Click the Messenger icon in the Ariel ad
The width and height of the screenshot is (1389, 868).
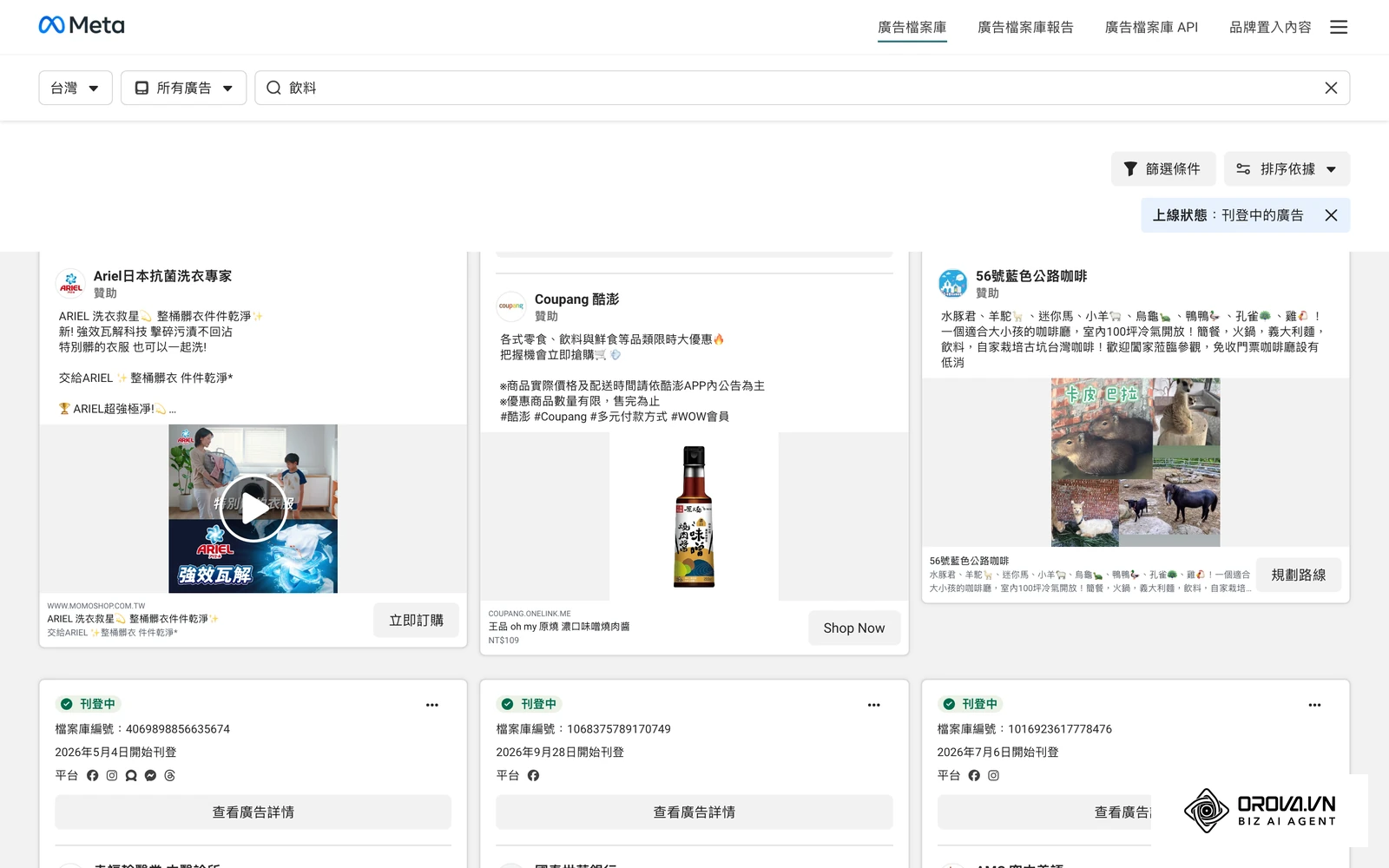click(x=150, y=775)
